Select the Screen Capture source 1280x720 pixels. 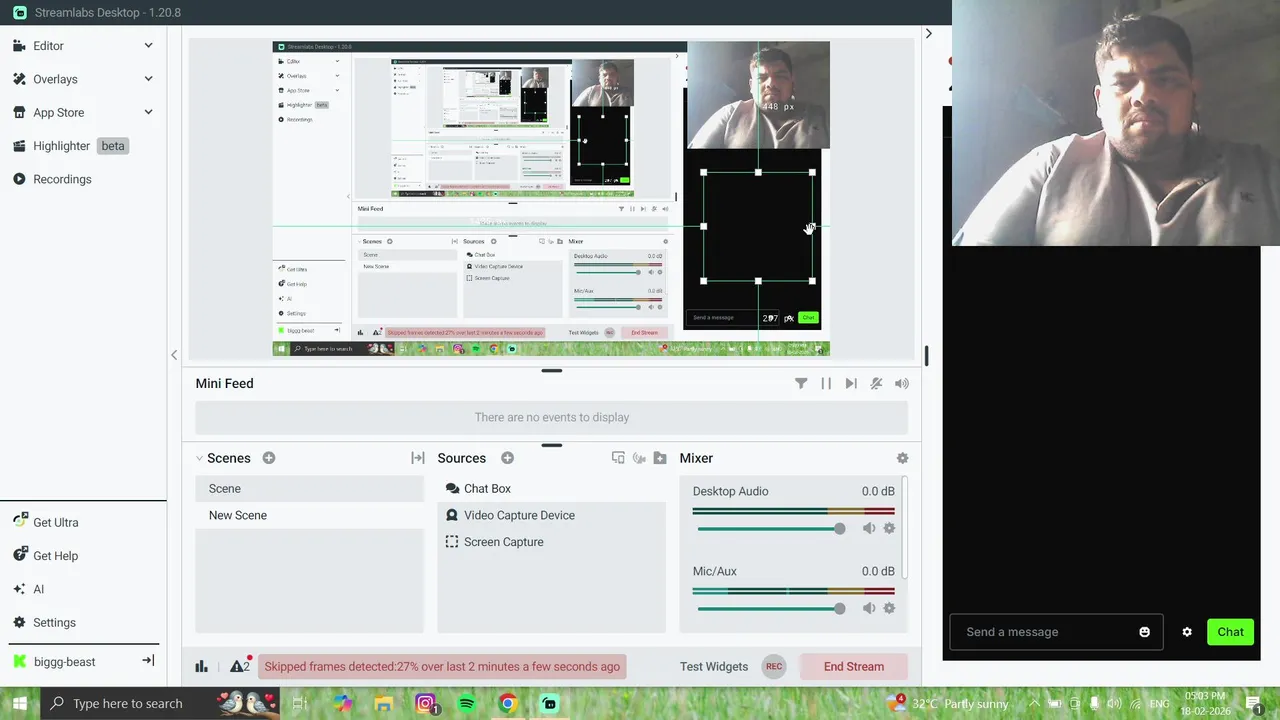point(551,542)
